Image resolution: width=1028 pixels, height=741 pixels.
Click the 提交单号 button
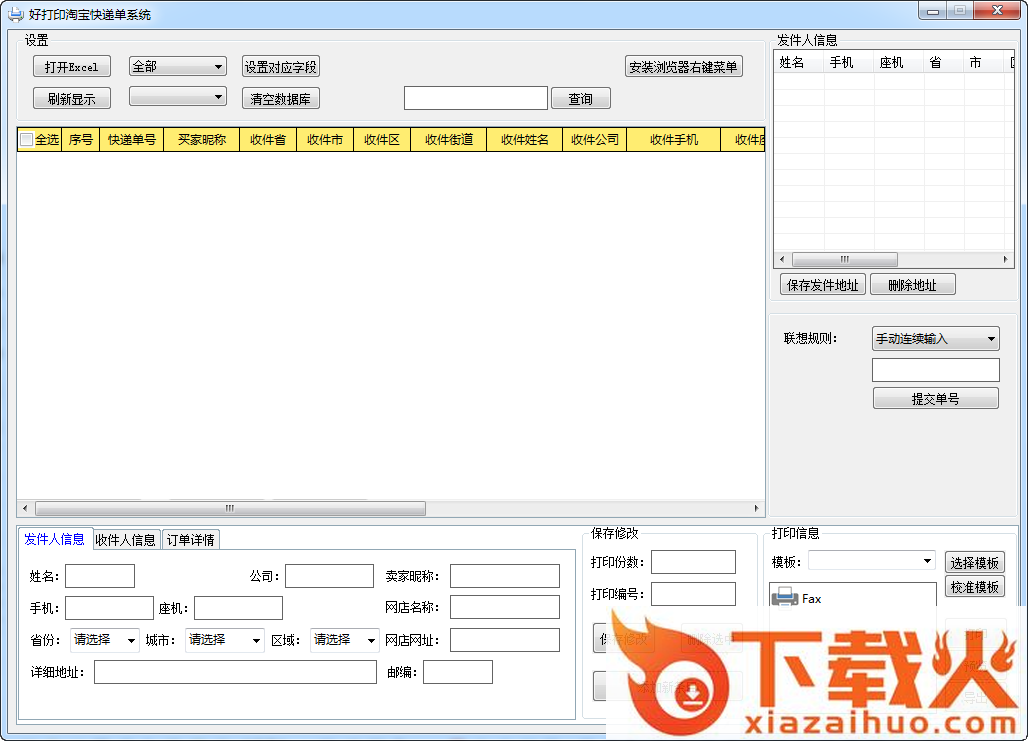[935, 399]
